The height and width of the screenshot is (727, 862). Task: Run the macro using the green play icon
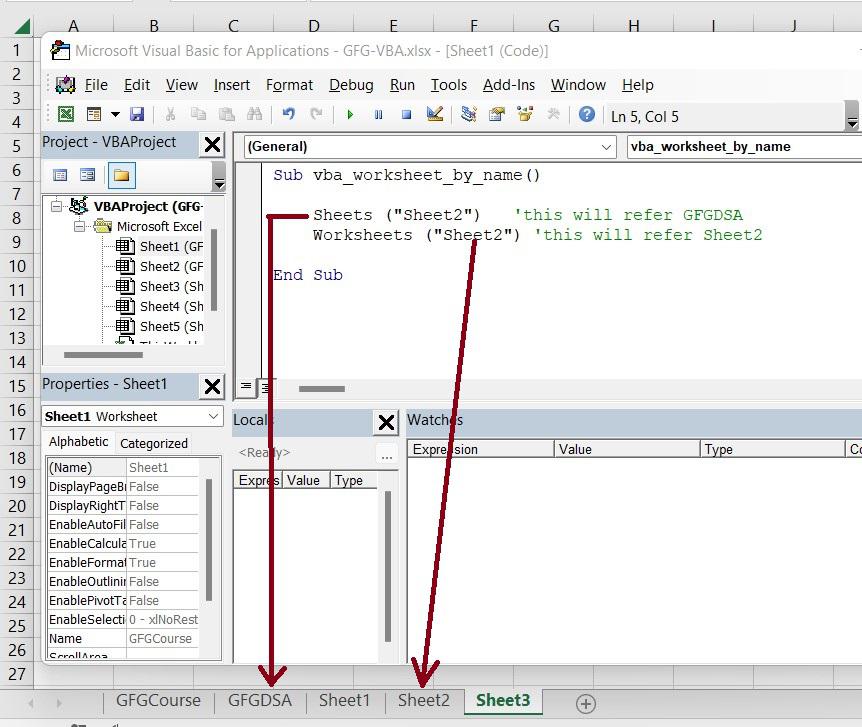pyautogui.click(x=350, y=115)
